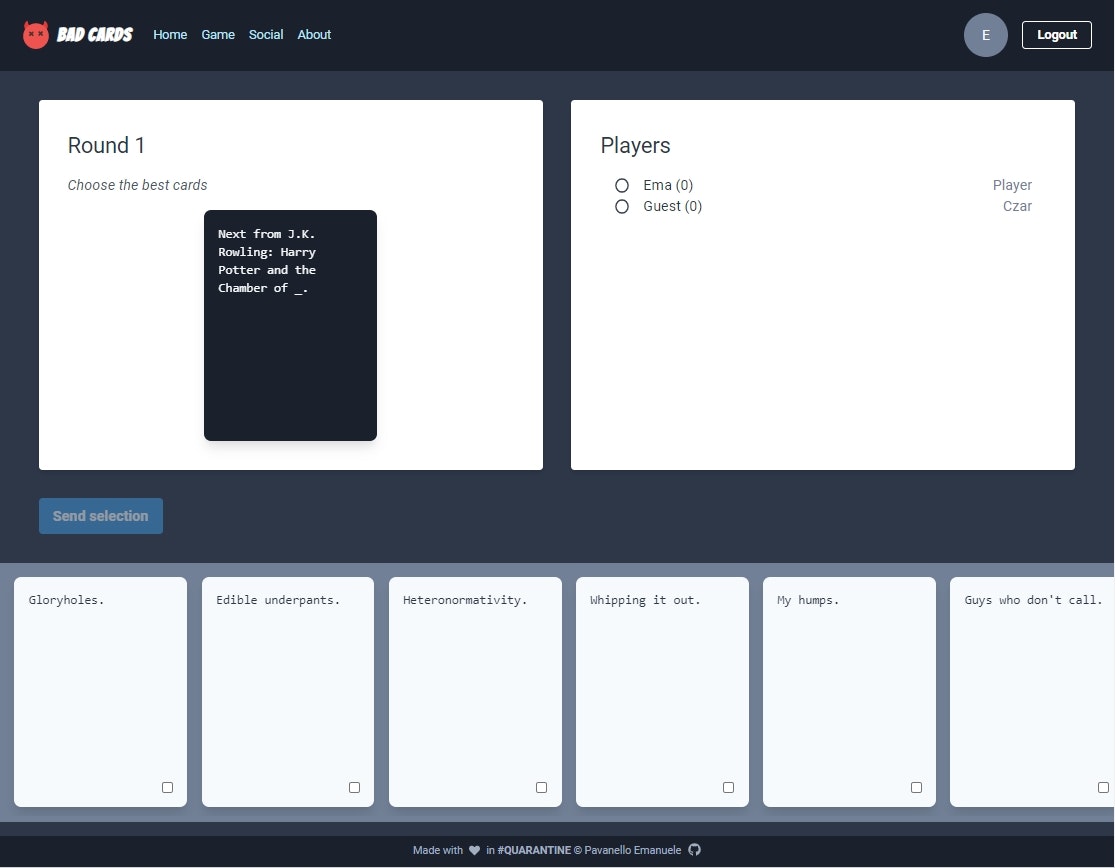1115x868 pixels.
Task: Check the Whipping it out card checkbox
Action: pyautogui.click(x=728, y=787)
